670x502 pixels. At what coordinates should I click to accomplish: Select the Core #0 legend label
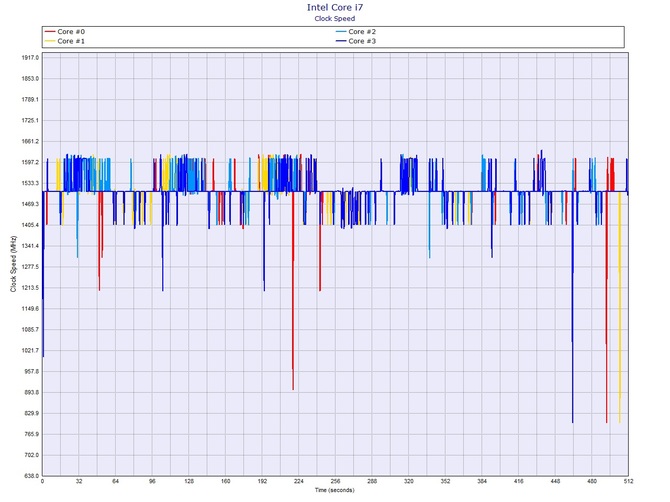click(72, 32)
